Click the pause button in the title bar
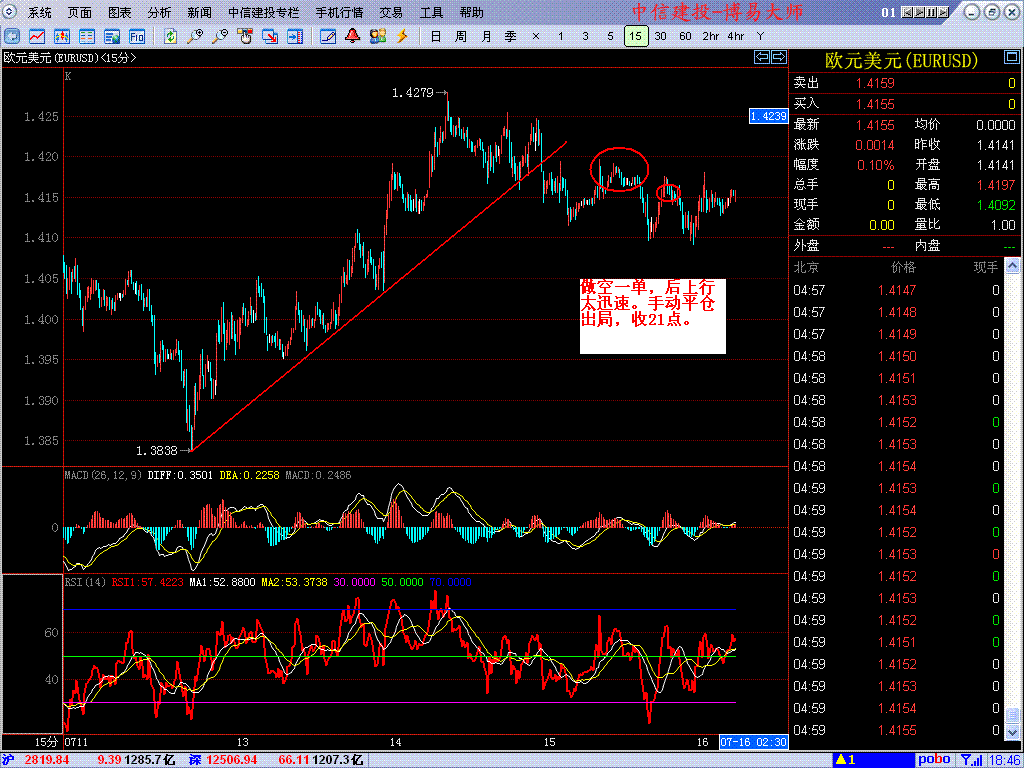This screenshot has width=1024, height=768. (932, 12)
